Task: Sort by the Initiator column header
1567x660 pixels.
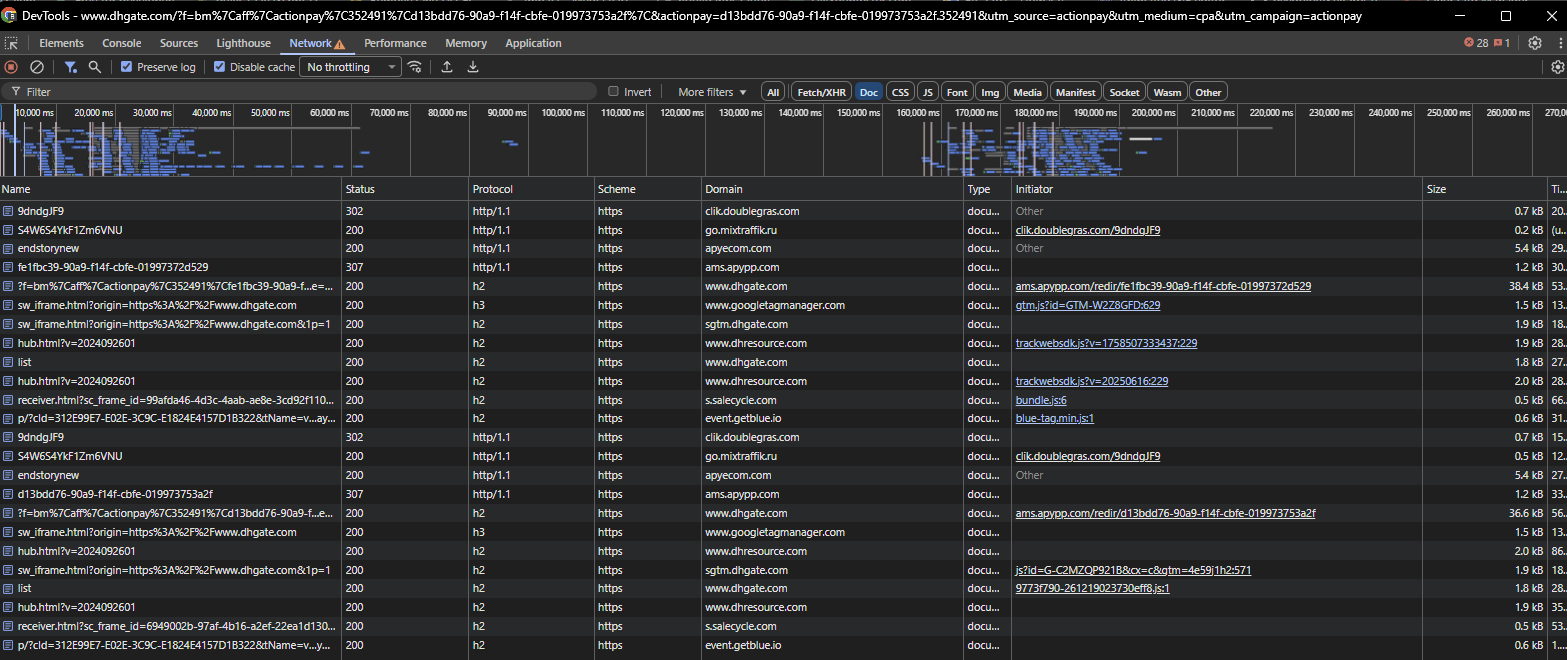Action: [1217, 189]
